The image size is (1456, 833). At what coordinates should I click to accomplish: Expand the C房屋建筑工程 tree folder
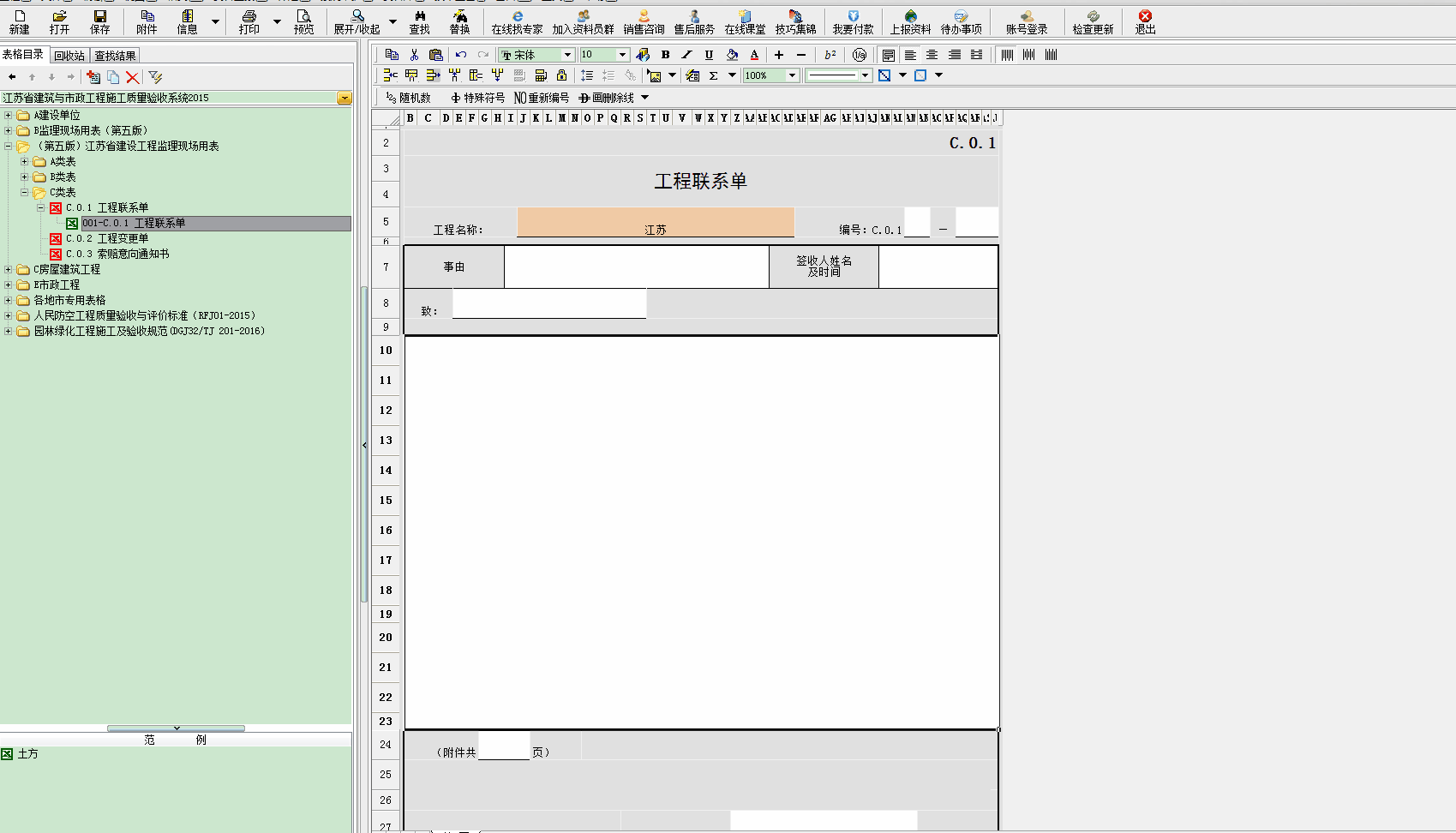[x=9, y=269]
